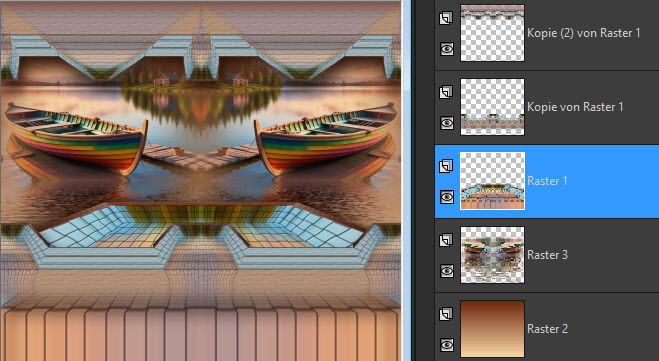Click the Raster 1 layer thumbnail
The width and height of the screenshot is (659, 361).
493,181
